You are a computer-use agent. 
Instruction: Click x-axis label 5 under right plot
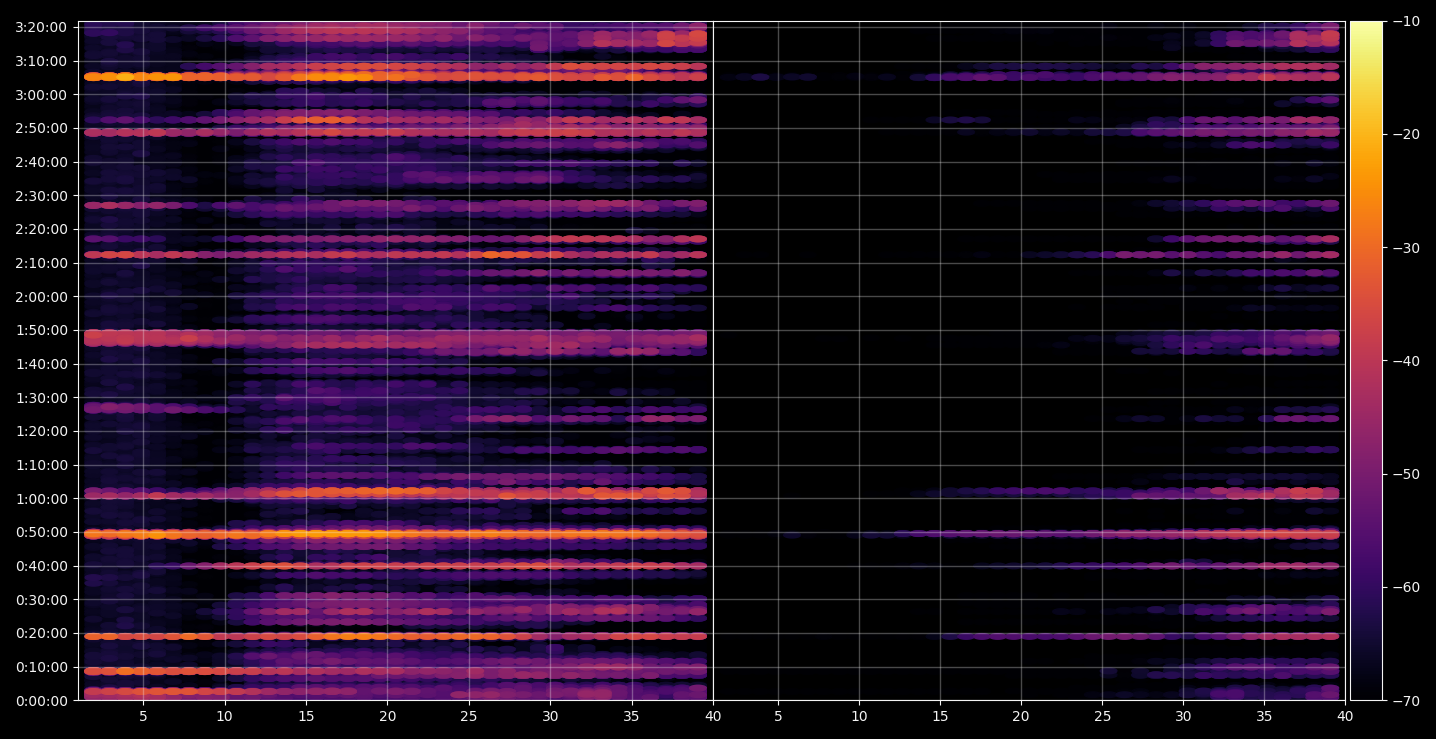[x=777, y=716]
